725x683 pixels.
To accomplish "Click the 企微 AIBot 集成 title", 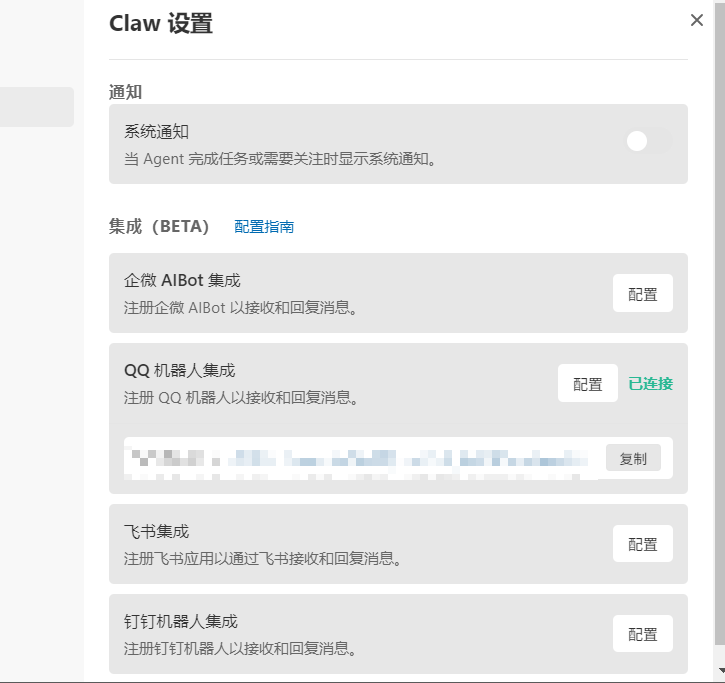I will click(182, 280).
